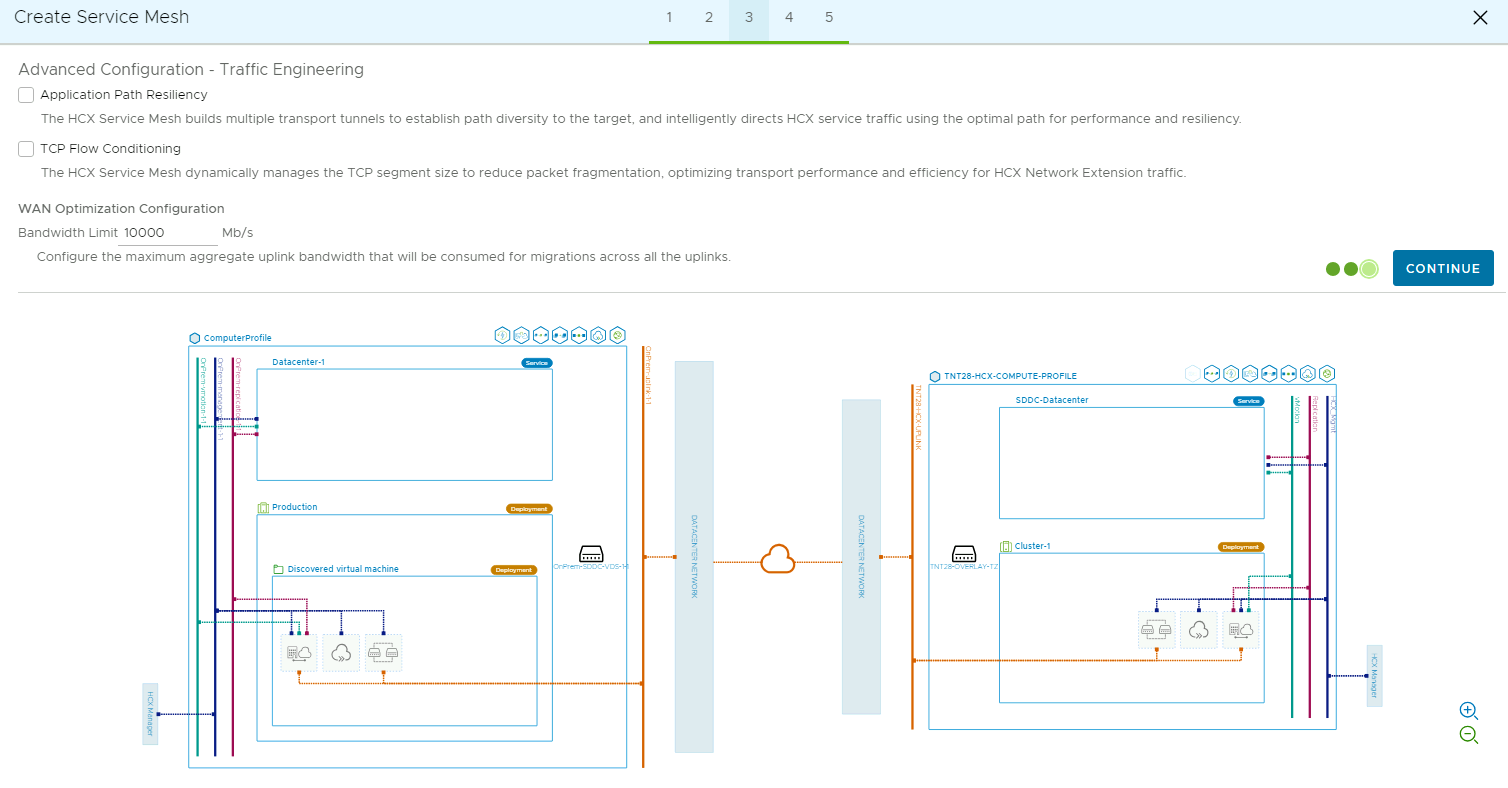Screen dimensions: 1508x788
Task: Jump to wizard step 5
Action: coord(829,18)
